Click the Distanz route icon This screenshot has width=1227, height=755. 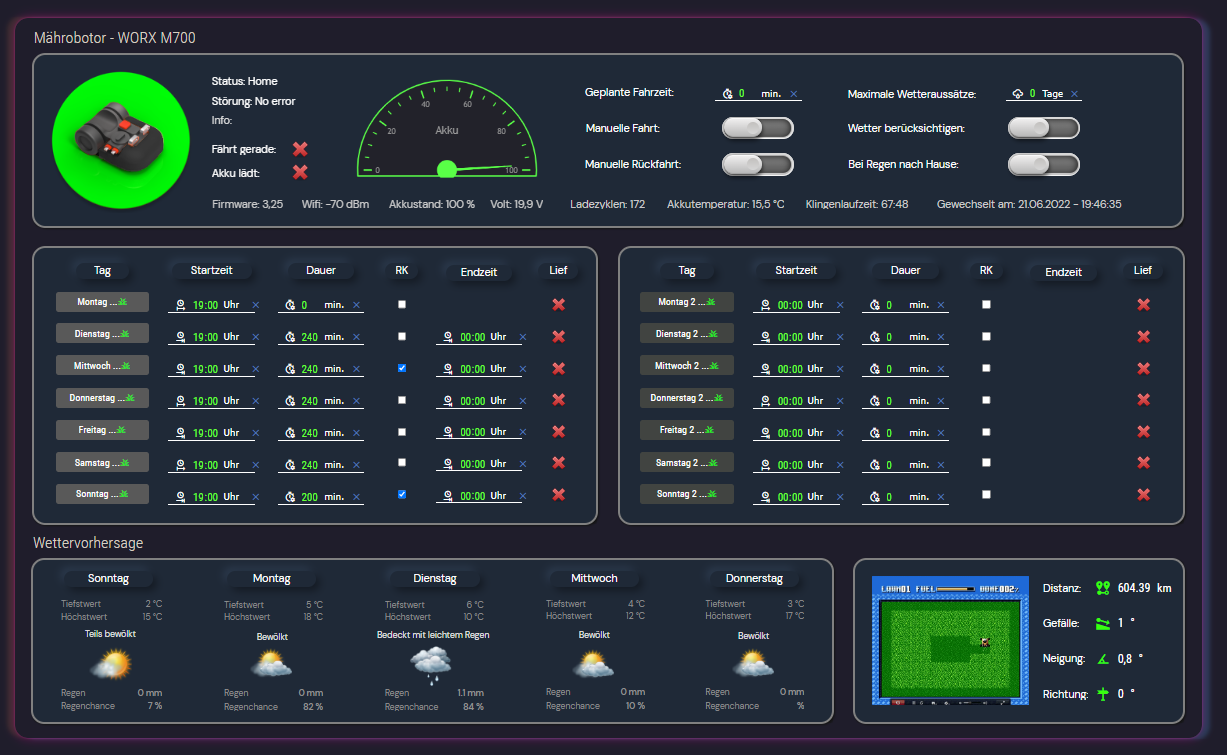coord(1103,588)
